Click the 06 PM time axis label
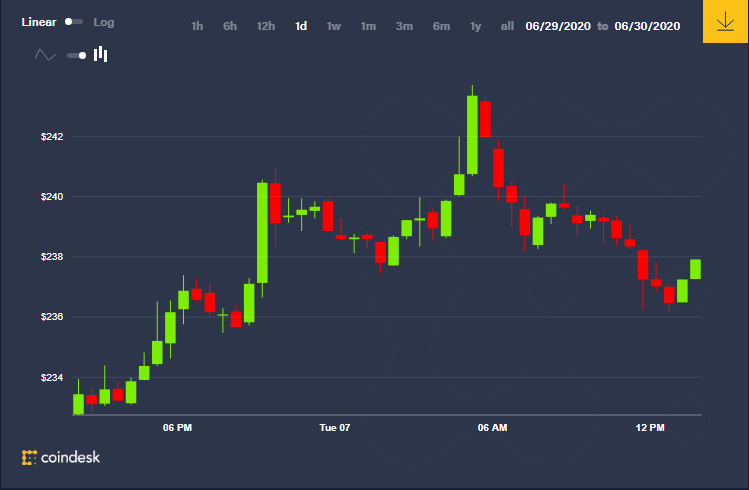Screen dimensions: 749x490 point(177,428)
